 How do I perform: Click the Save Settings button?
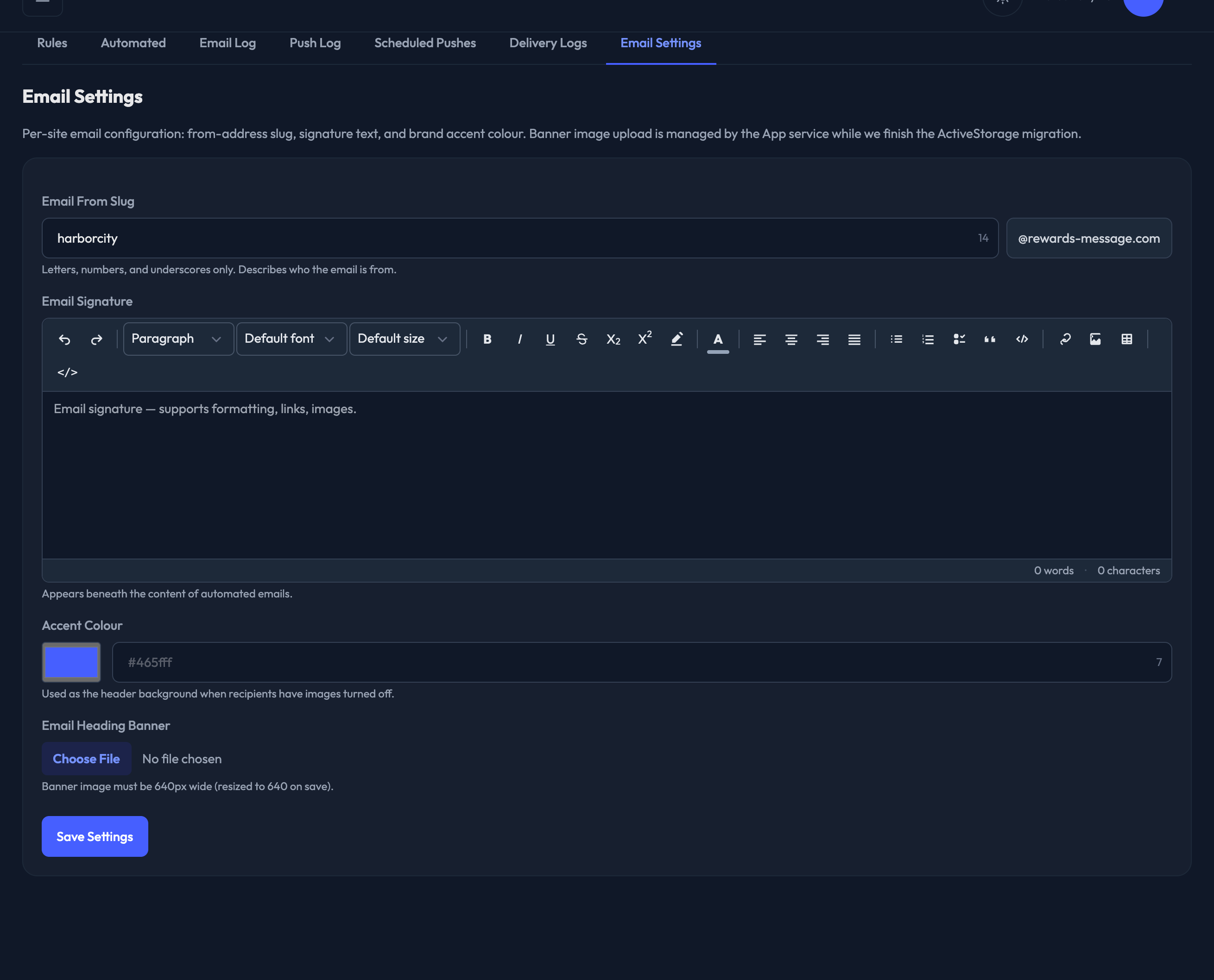point(95,836)
